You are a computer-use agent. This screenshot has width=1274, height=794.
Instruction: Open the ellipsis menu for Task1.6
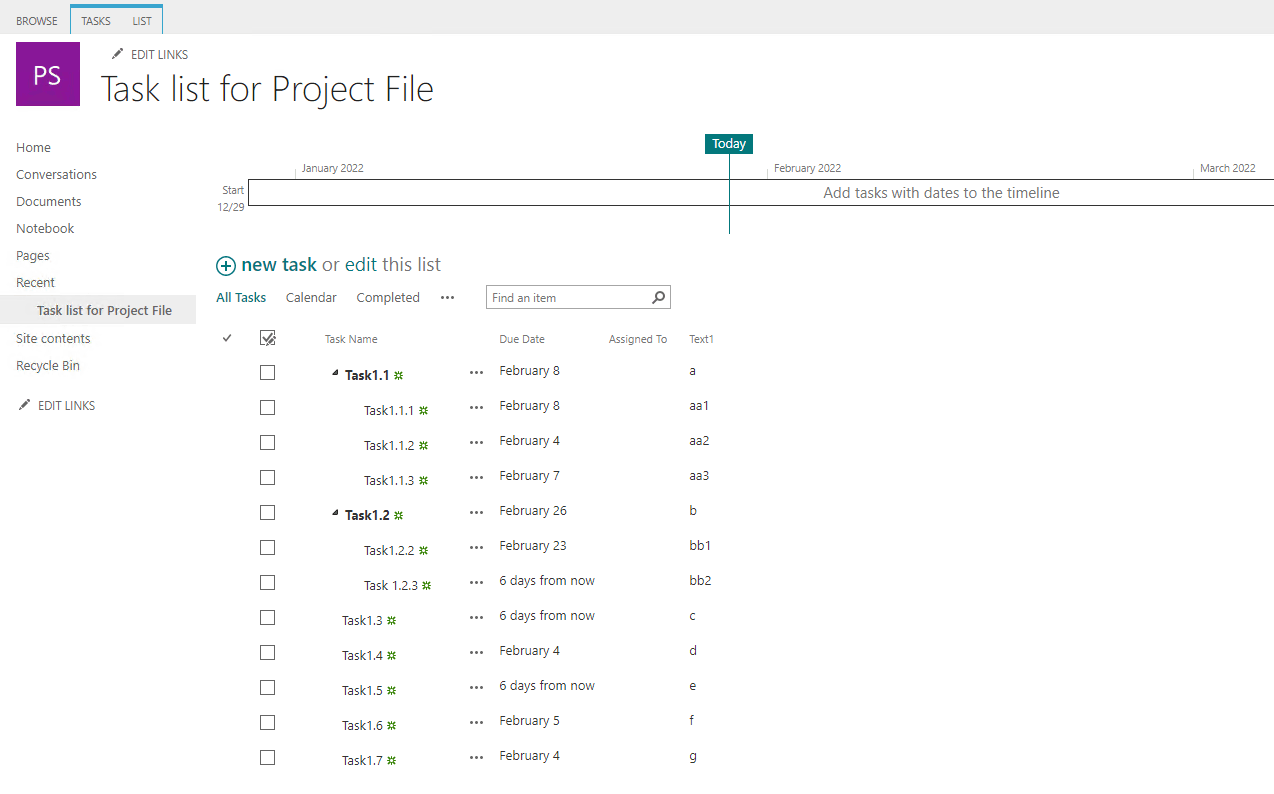(x=476, y=723)
